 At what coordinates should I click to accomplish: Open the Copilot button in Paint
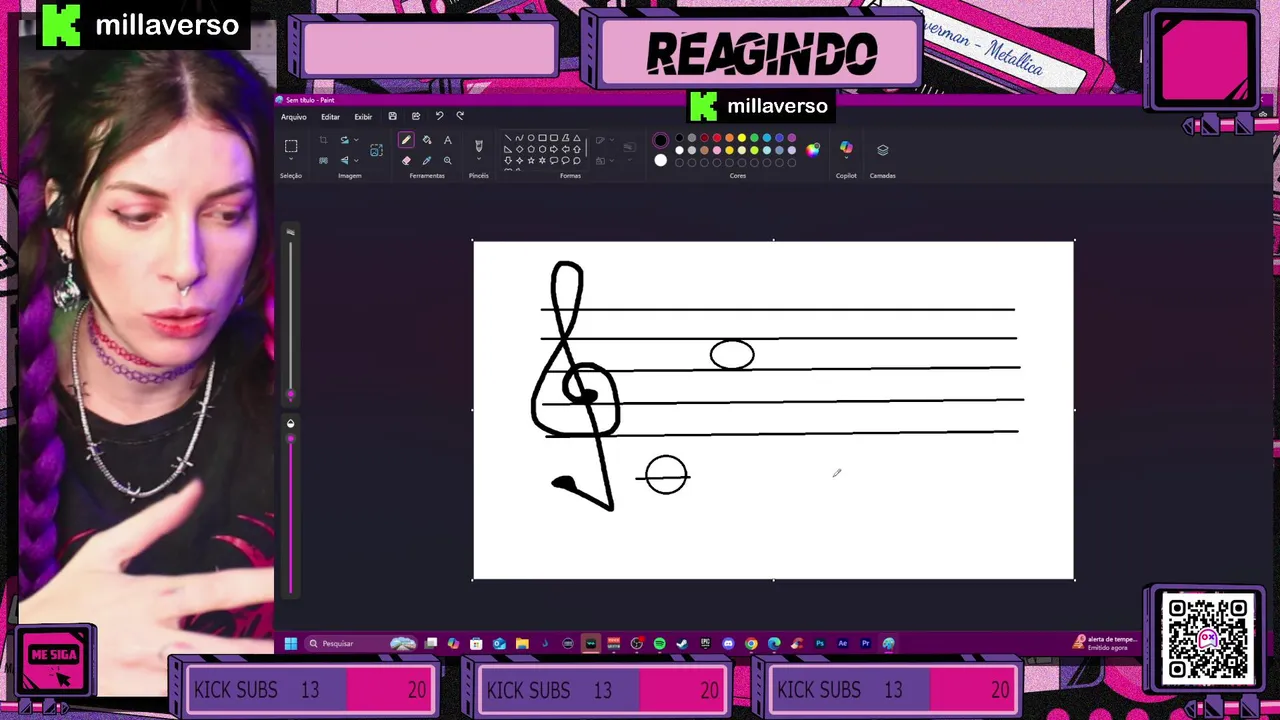coord(846,148)
